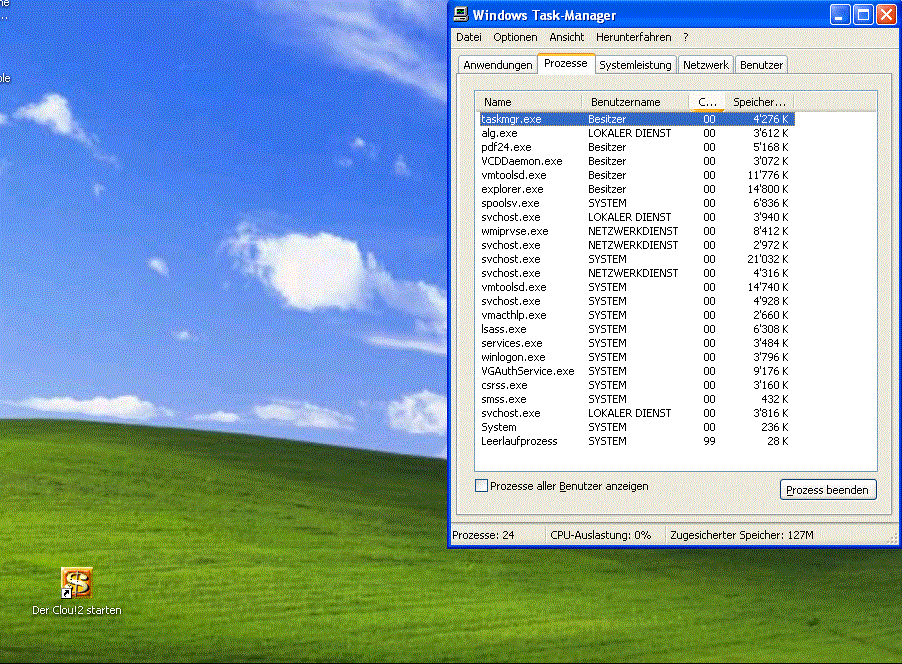This screenshot has width=902, height=664.
Task: Open the Optionen menu
Action: [x=515, y=37]
